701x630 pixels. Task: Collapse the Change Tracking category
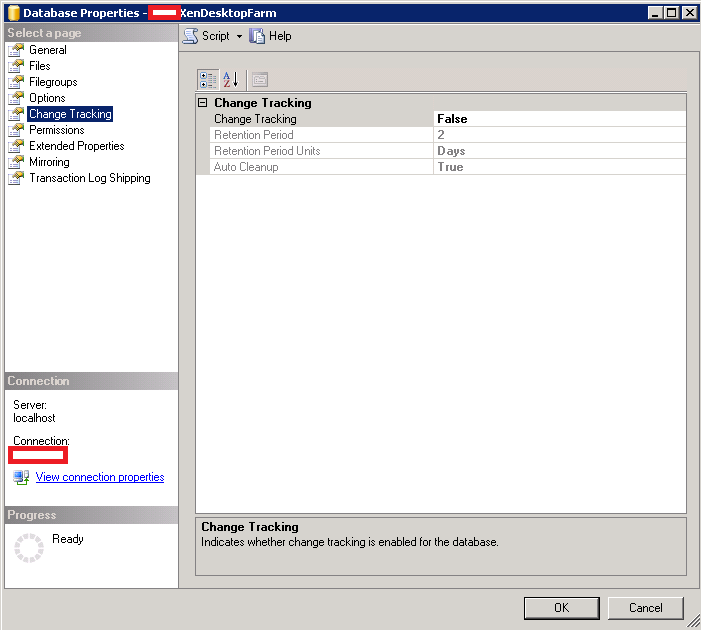pyautogui.click(x=203, y=103)
